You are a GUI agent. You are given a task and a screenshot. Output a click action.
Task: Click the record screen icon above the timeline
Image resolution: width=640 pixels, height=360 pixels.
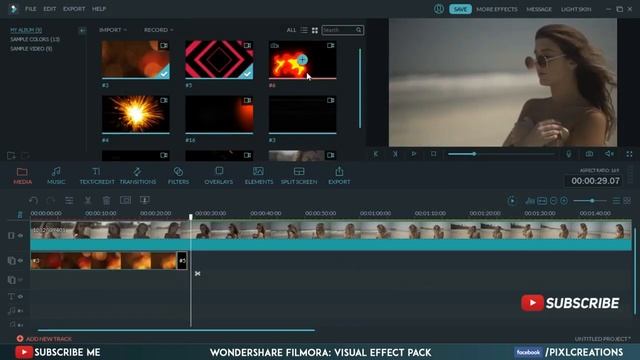pos(144,200)
